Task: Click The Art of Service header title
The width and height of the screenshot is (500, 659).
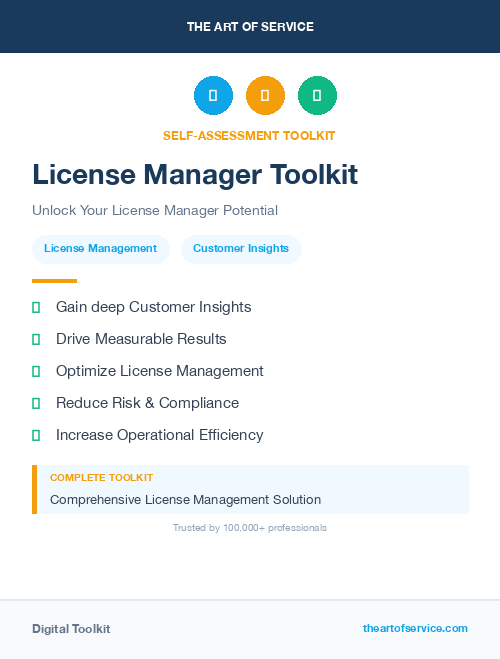Action: tap(250, 27)
